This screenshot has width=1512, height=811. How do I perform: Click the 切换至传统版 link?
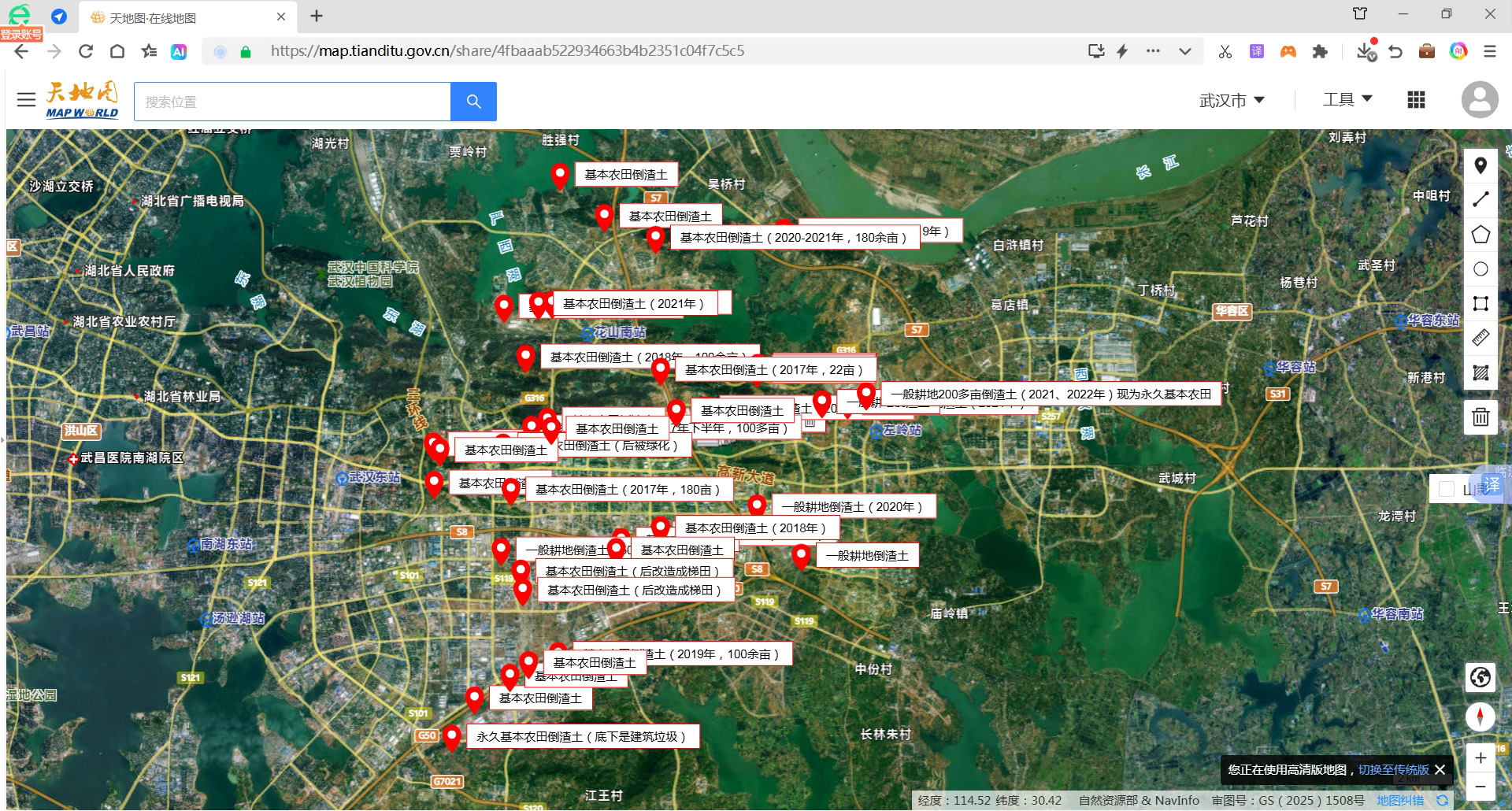click(x=1393, y=769)
